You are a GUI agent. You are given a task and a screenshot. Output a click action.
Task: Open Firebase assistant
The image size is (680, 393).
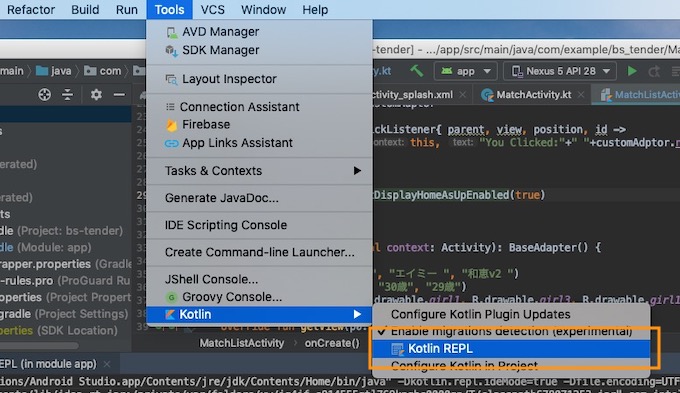(x=259, y=124)
